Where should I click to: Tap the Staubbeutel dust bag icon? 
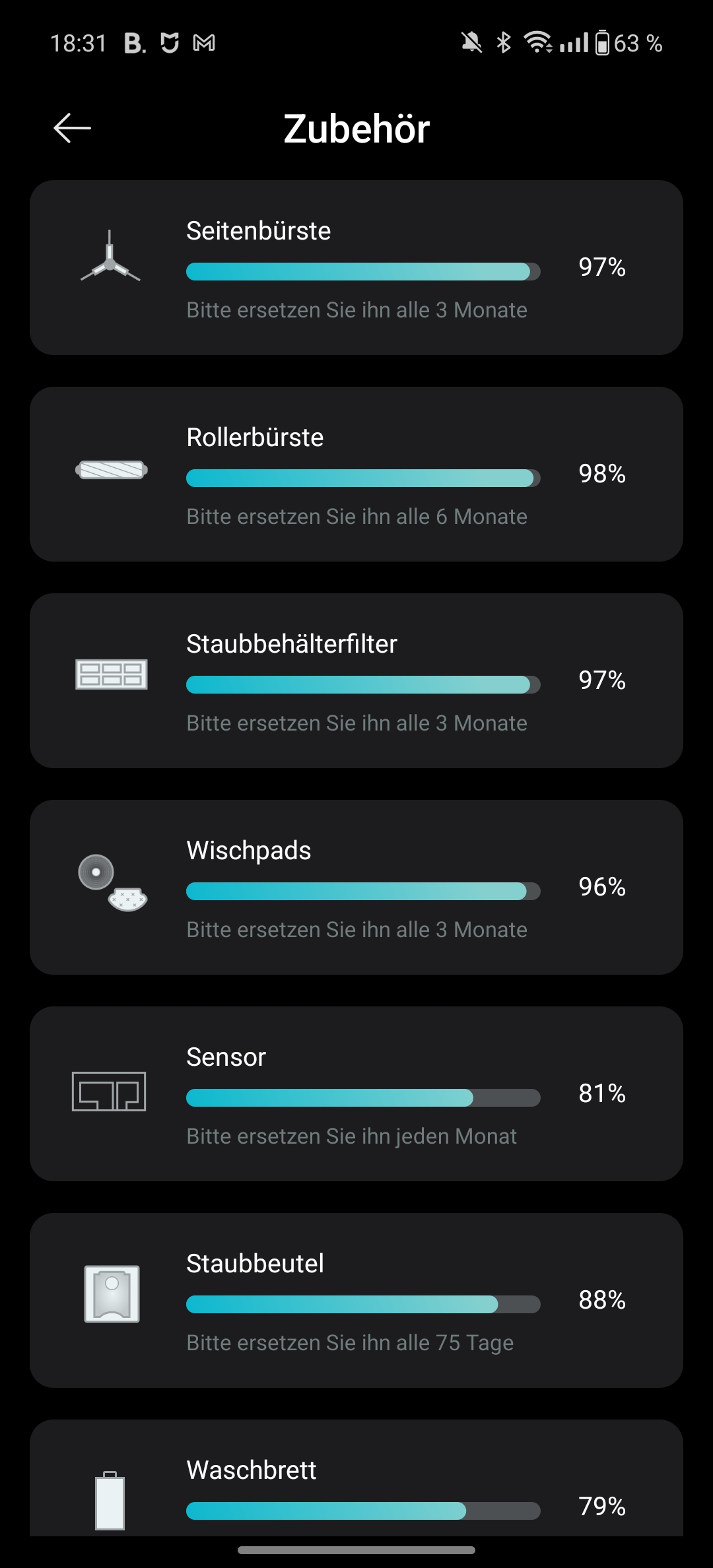tap(112, 1293)
